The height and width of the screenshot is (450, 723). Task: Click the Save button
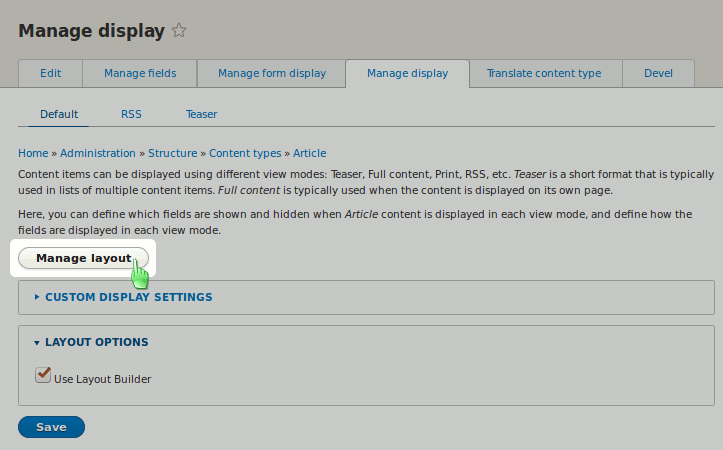[x=51, y=427]
